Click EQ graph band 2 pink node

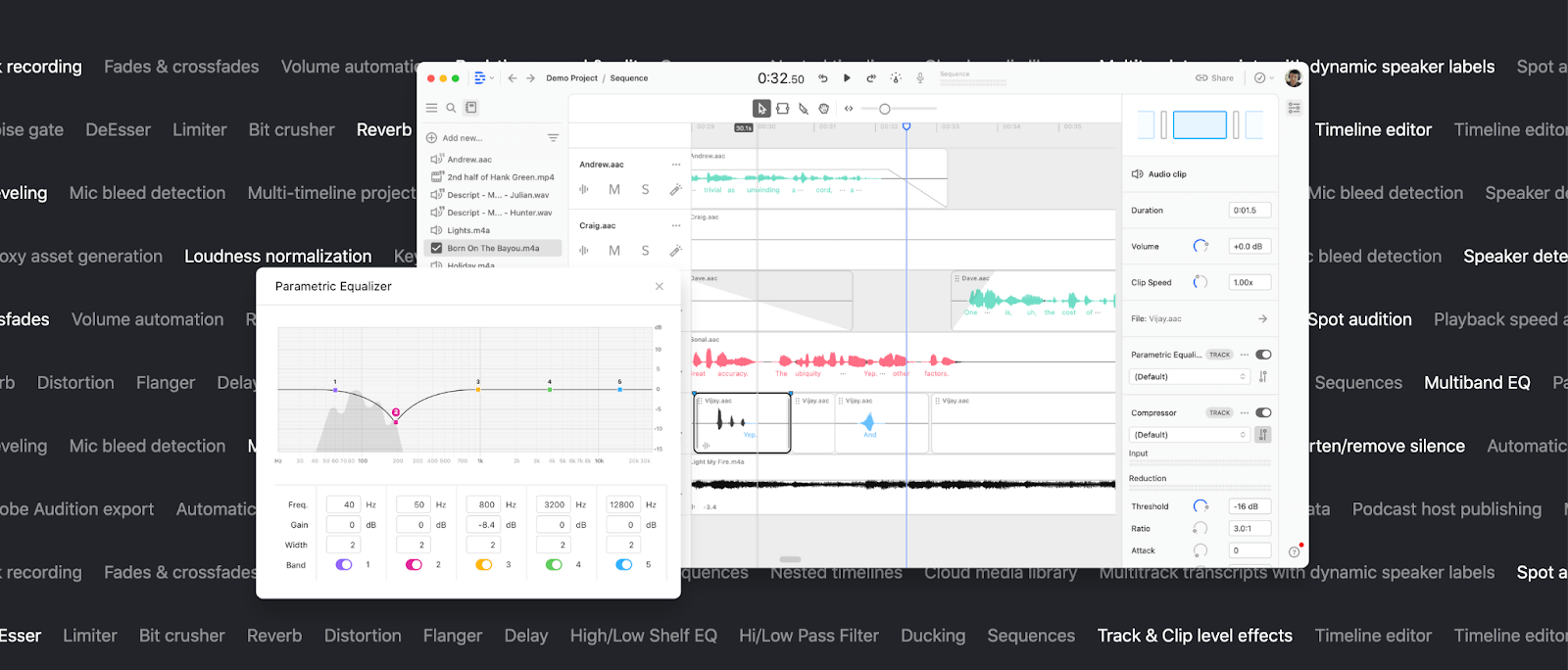(396, 413)
